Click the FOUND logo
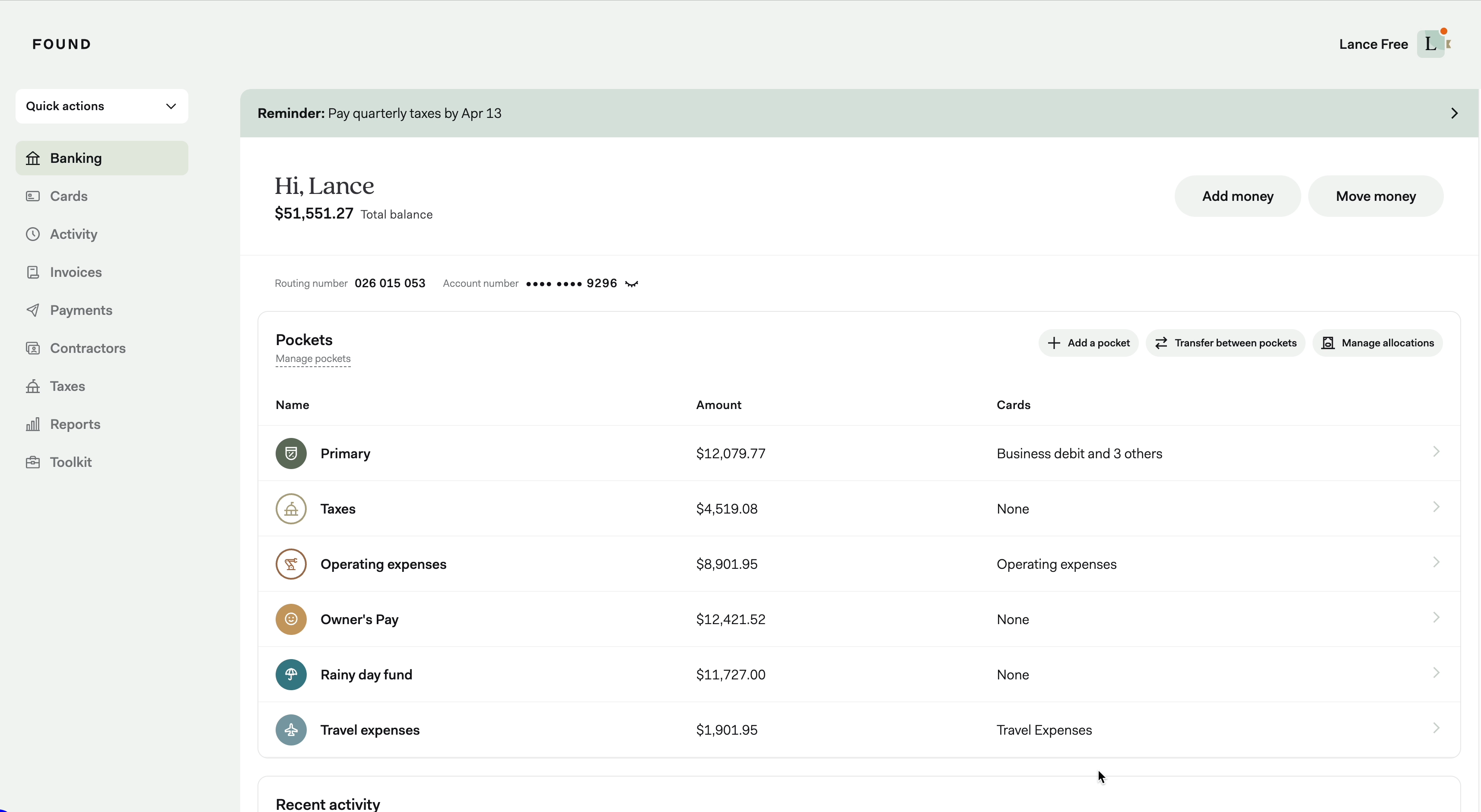Viewport: 1481px width, 812px height. tap(61, 44)
